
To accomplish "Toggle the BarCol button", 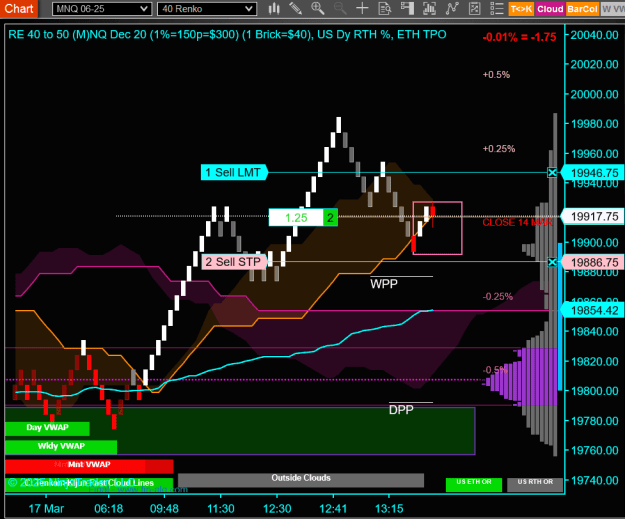I will (582, 9).
